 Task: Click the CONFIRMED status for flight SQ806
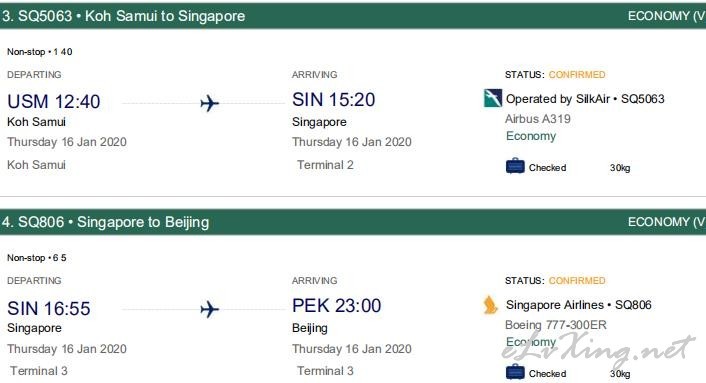[577, 281]
